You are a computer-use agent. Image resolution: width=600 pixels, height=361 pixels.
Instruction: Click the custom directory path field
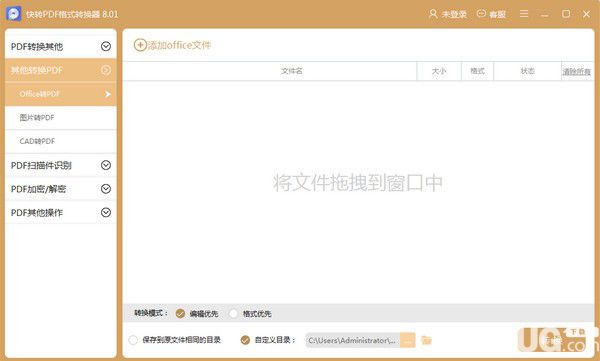click(353, 340)
